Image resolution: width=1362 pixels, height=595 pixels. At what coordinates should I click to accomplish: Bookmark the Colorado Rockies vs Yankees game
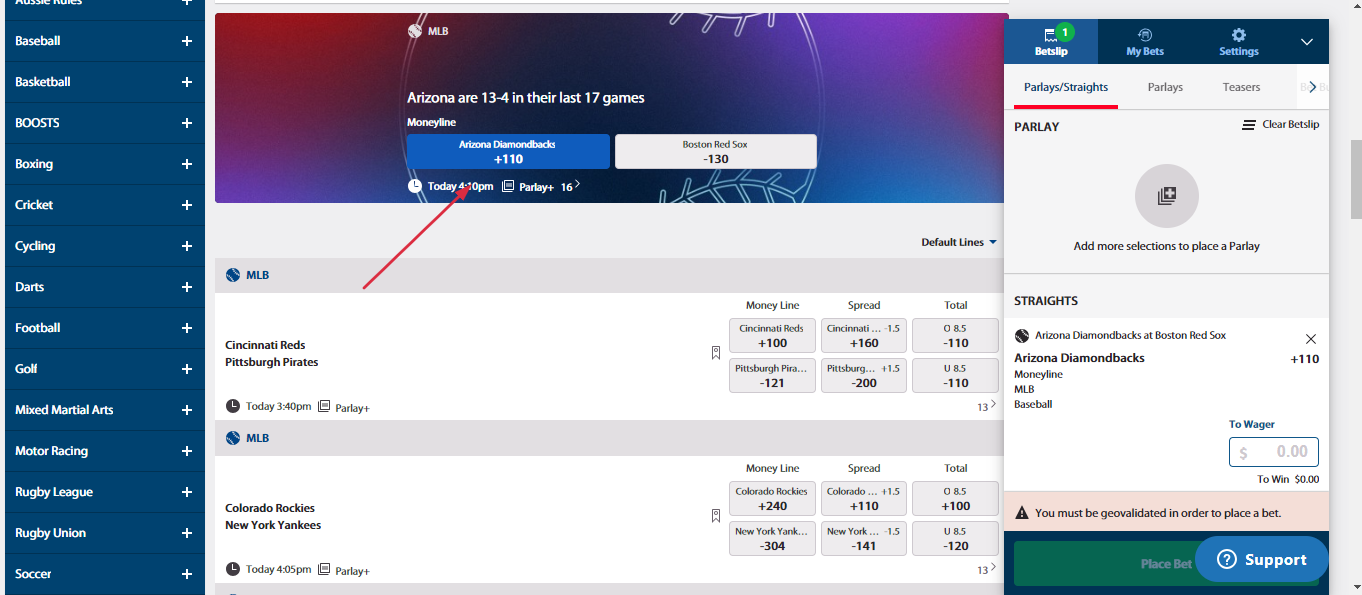coord(716,516)
